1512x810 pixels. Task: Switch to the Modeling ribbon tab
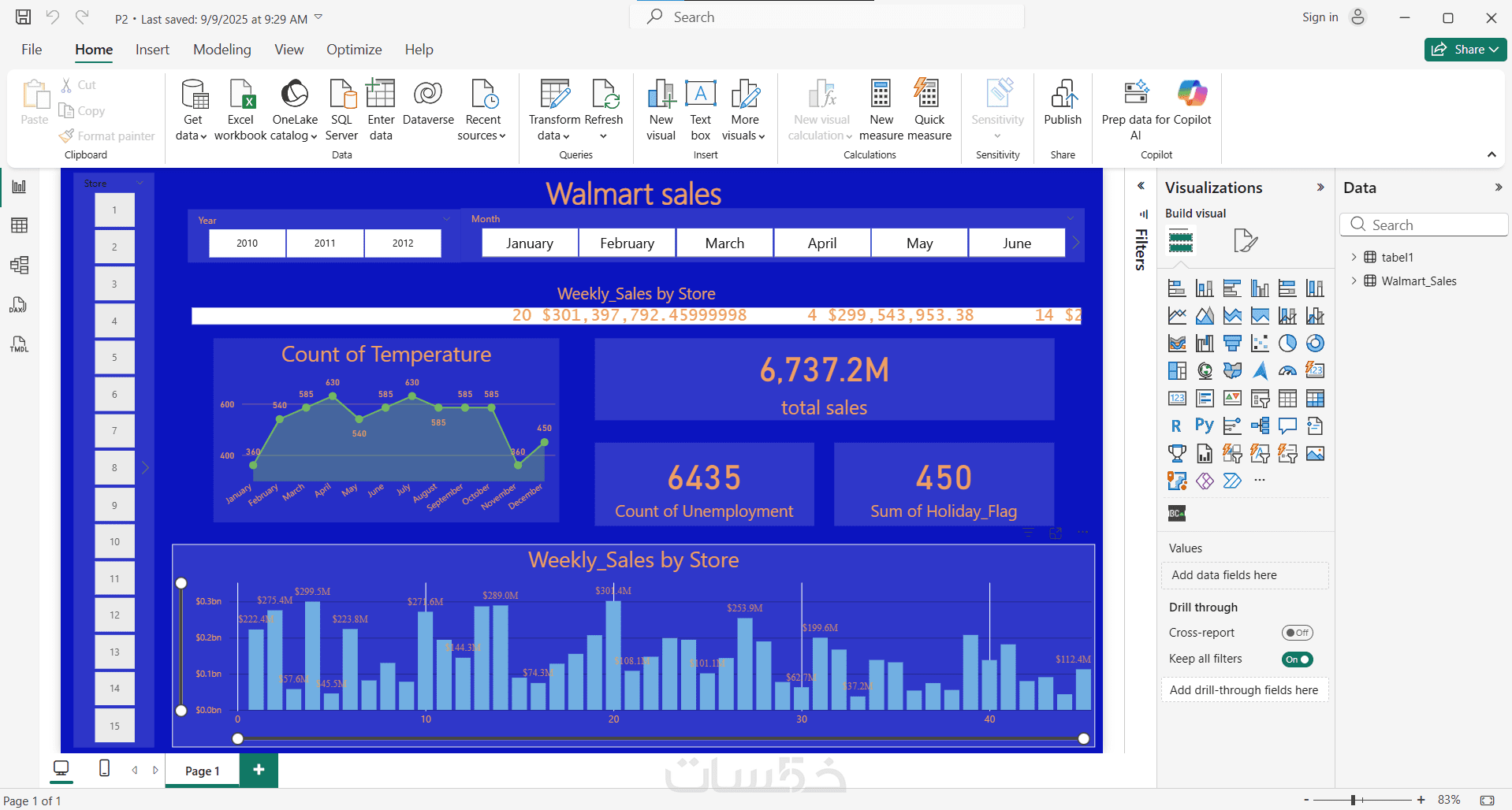222,50
